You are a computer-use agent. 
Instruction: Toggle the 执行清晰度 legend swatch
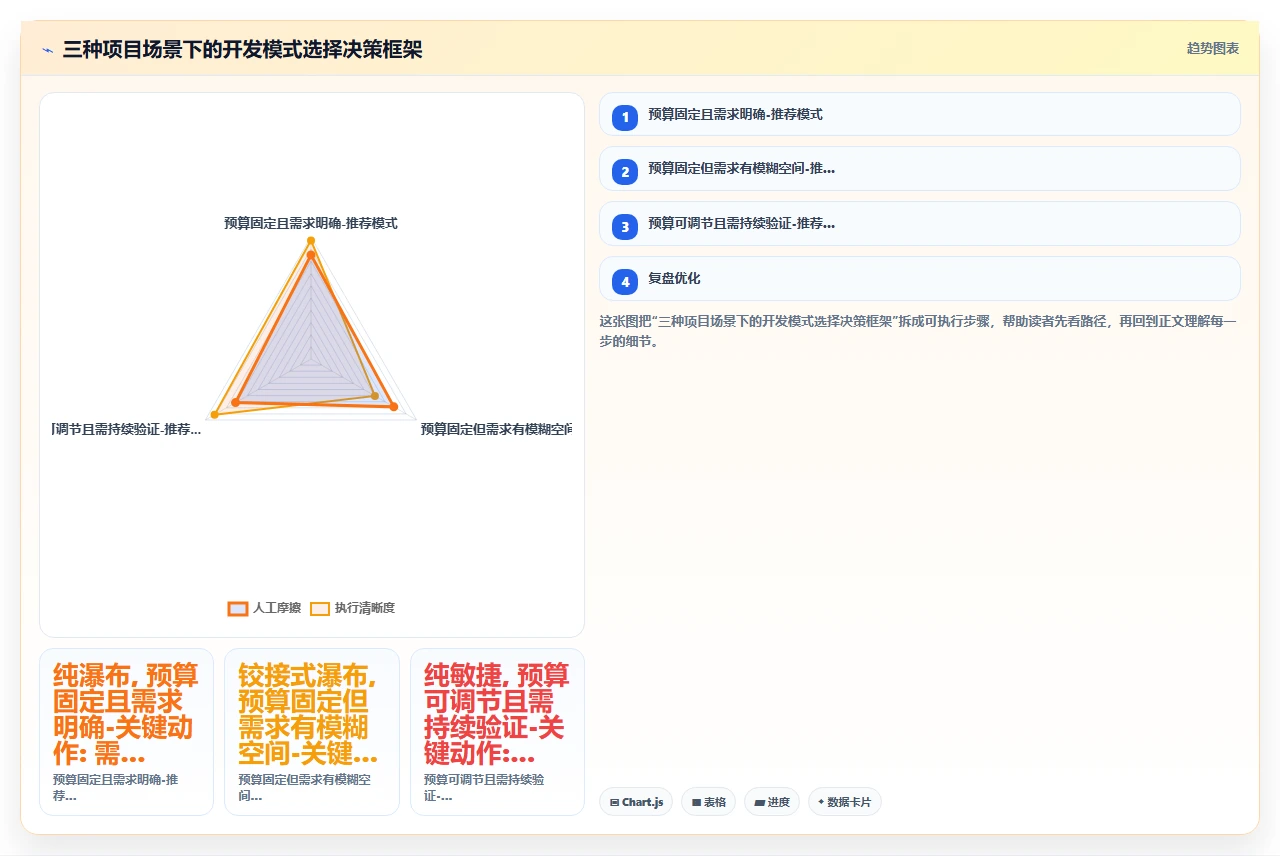pos(319,608)
